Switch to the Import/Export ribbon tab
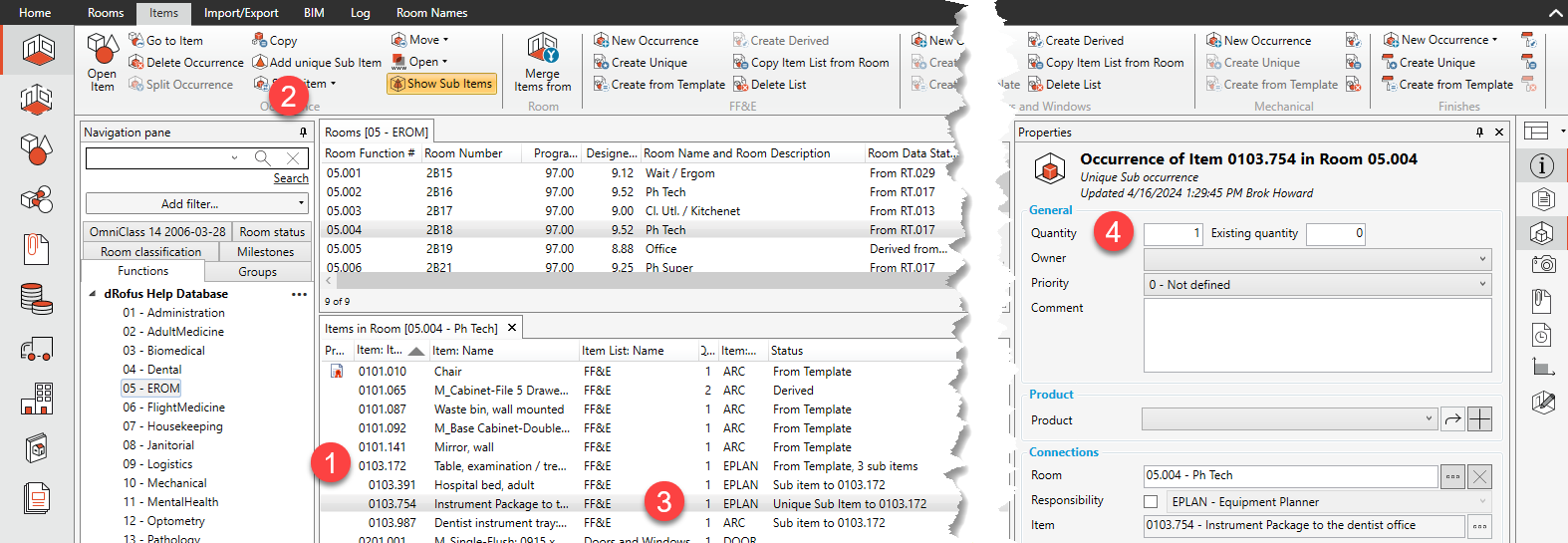The width and height of the screenshot is (1568, 543). coord(241,13)
